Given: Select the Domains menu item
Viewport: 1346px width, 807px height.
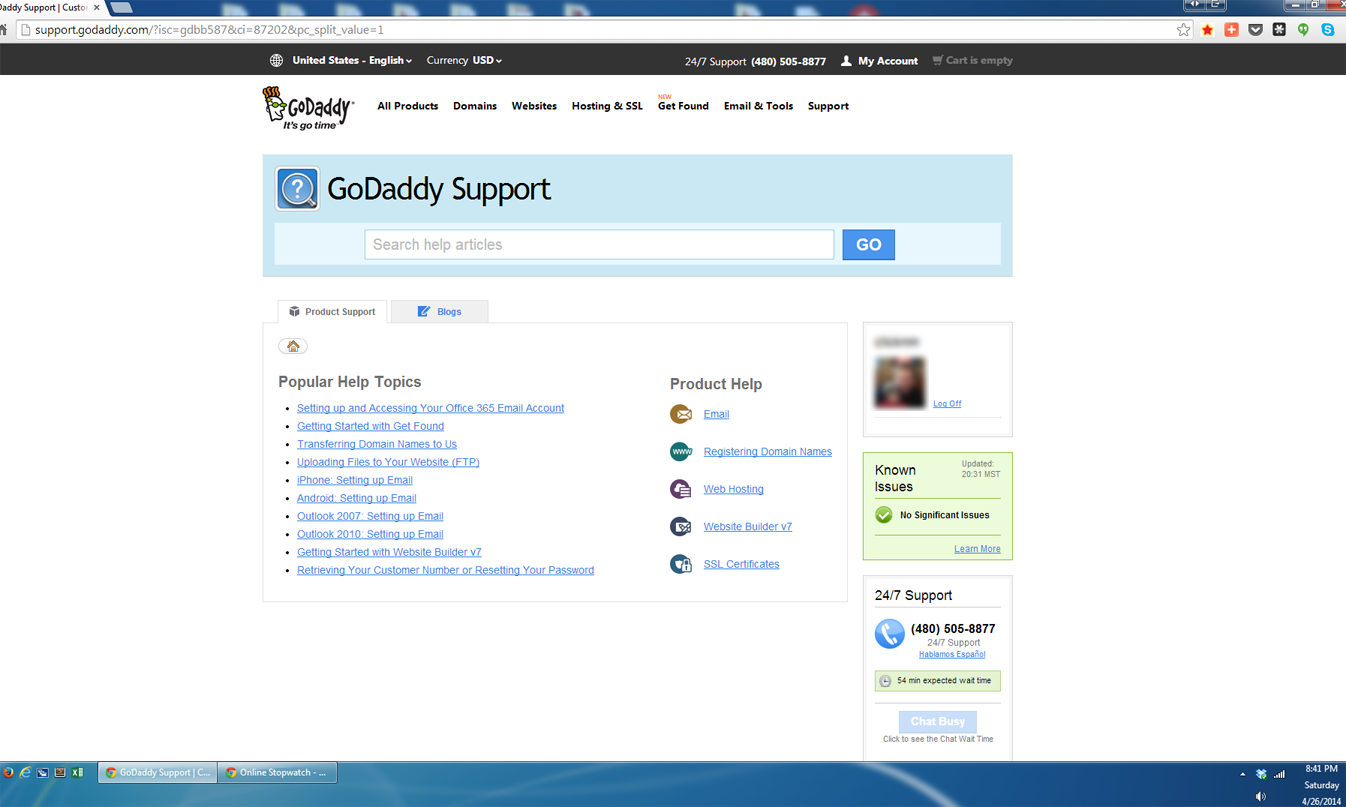Looking at the screenshot, I should point(475,106).
